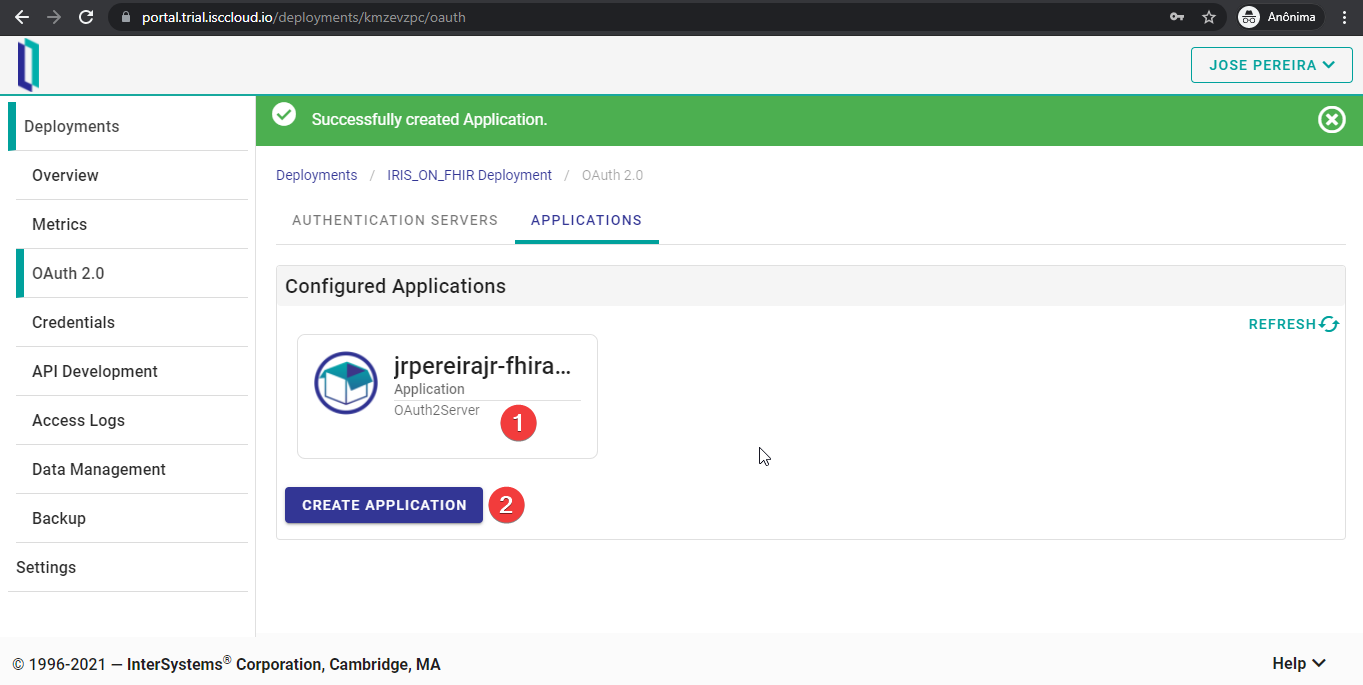Click the Configured Applications heading

395,286
